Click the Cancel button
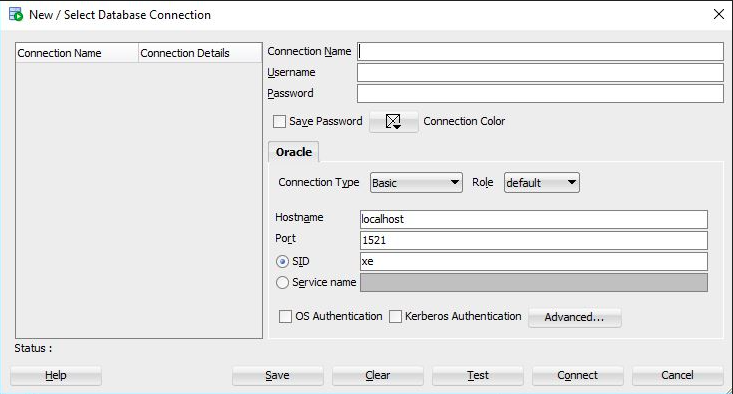Screen dimensions: 733x394 click(677, 375)
